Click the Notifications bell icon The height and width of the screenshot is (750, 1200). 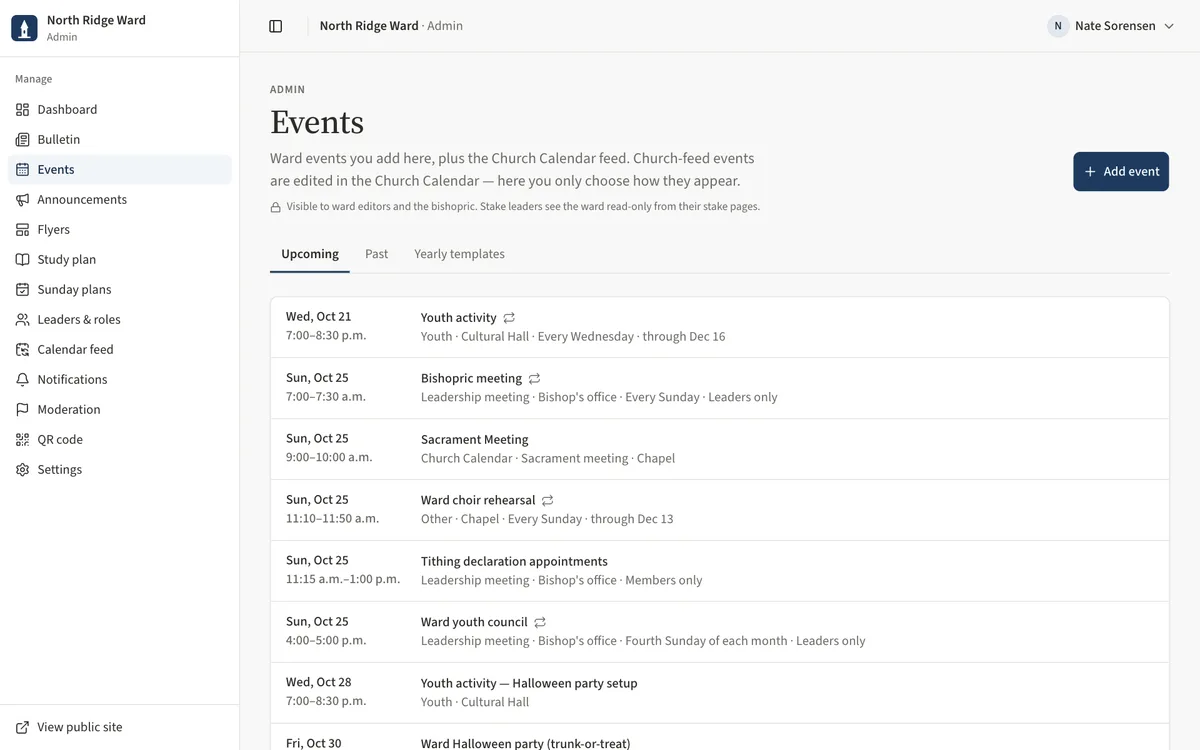coord(22,380)
